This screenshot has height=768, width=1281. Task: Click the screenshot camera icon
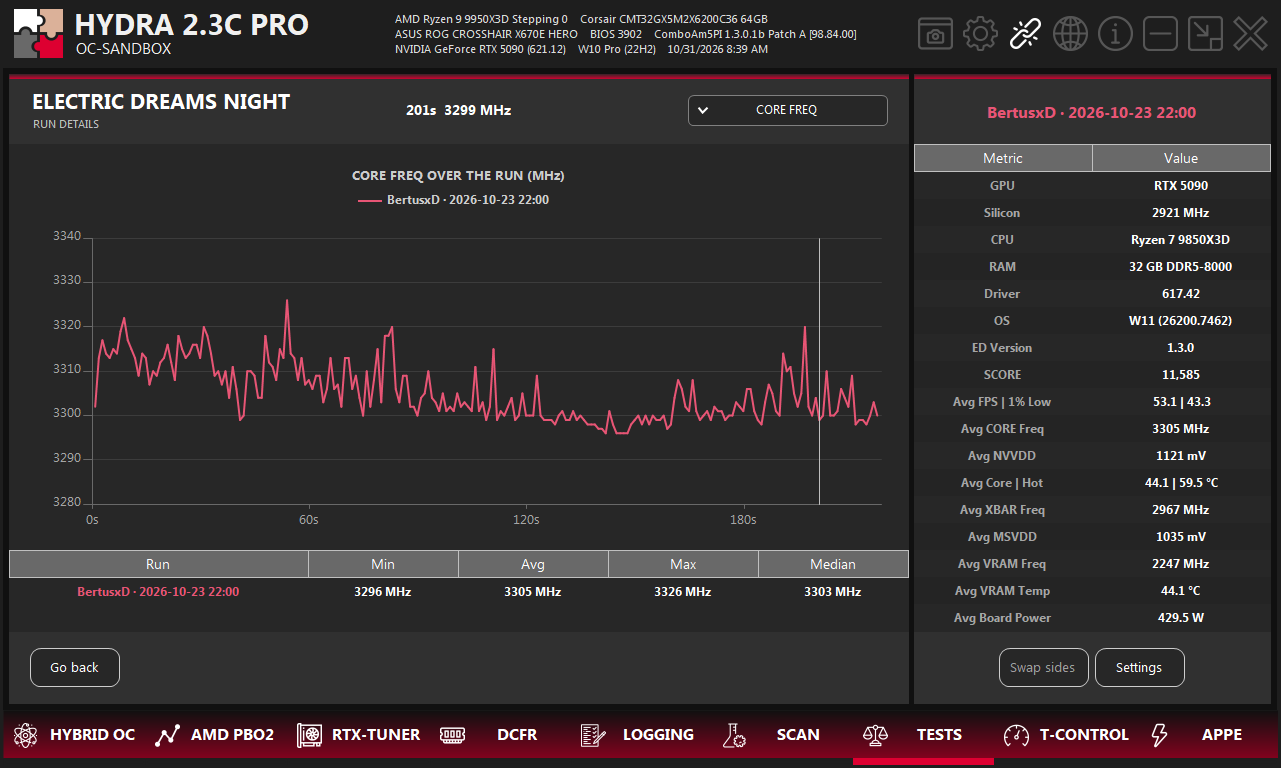tap(935, 34)
